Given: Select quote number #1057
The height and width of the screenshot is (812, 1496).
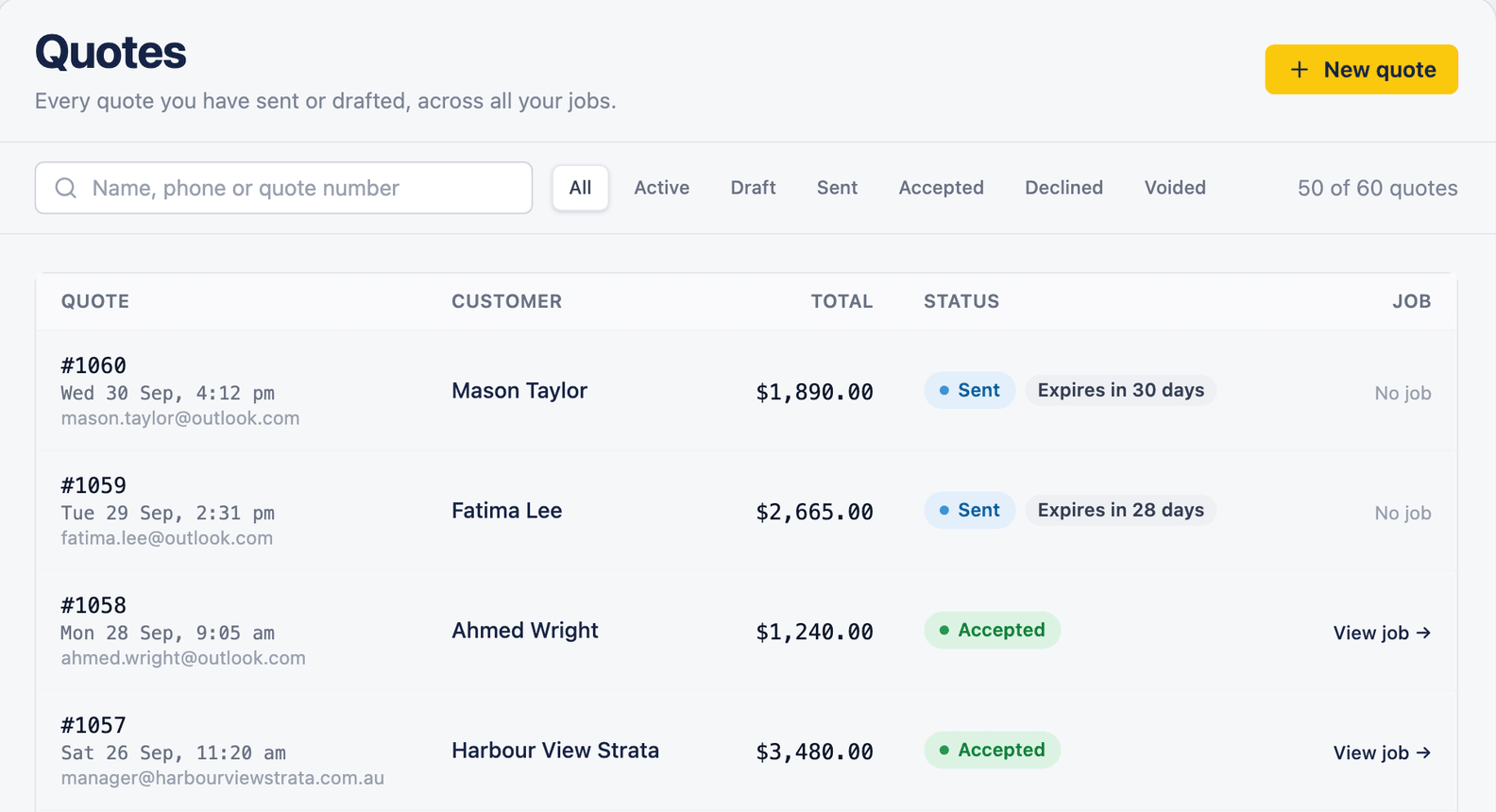Looking at the screenshot, I should pos(93,725).
